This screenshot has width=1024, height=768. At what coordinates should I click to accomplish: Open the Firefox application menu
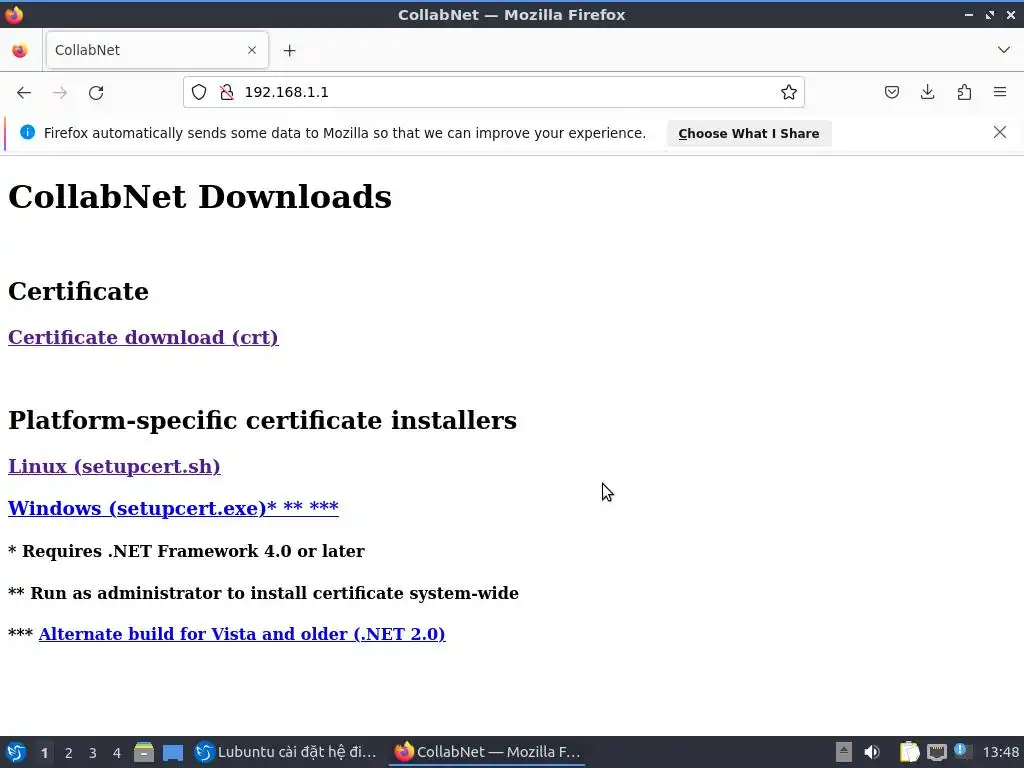(1000, 92)
